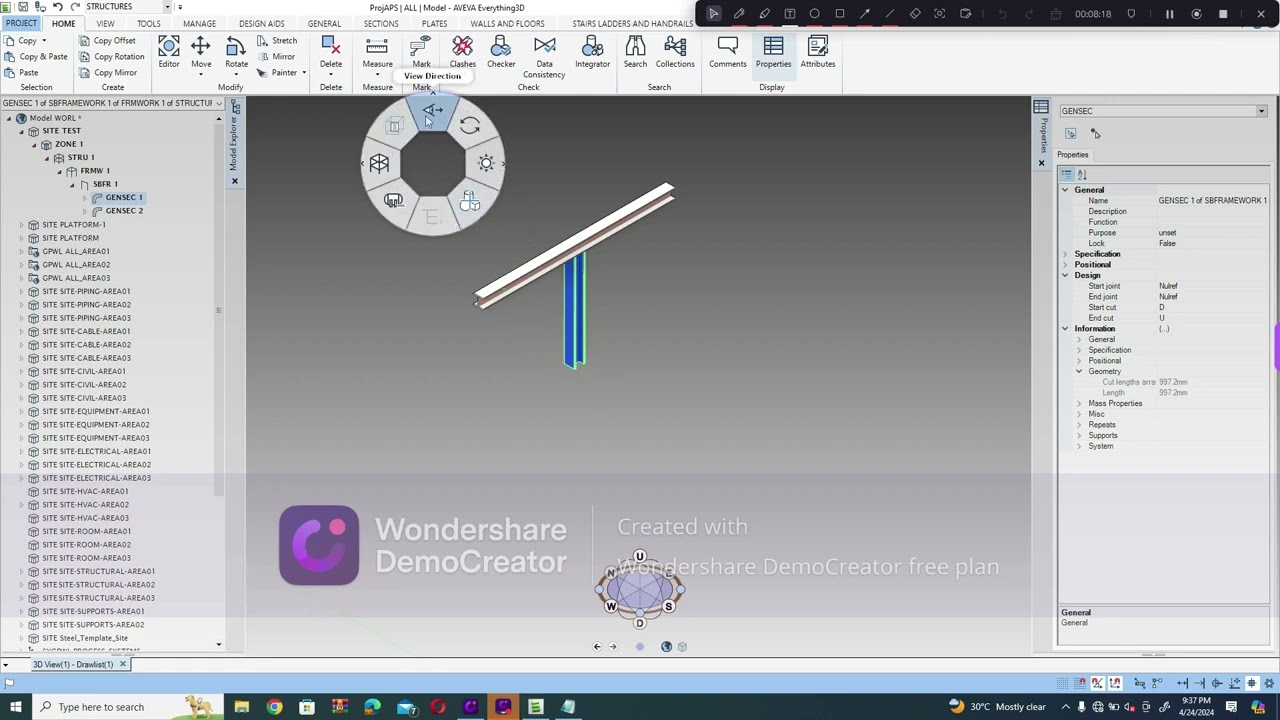Switch to the PROJECT tab

click(x=21, y=23)
